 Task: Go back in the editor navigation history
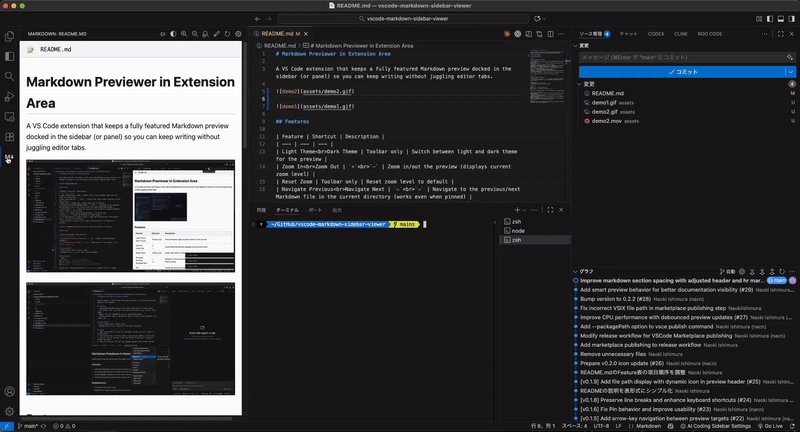pyautogui.click(x=258, y=19)
